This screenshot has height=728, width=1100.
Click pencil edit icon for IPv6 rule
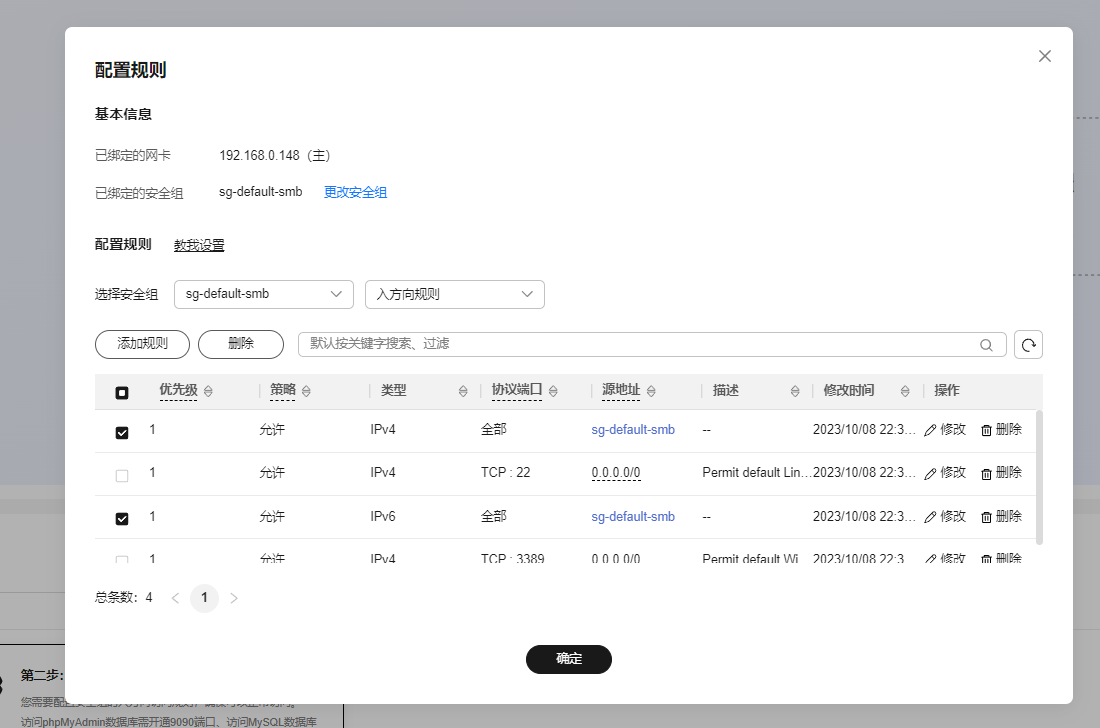pos(930,517)
